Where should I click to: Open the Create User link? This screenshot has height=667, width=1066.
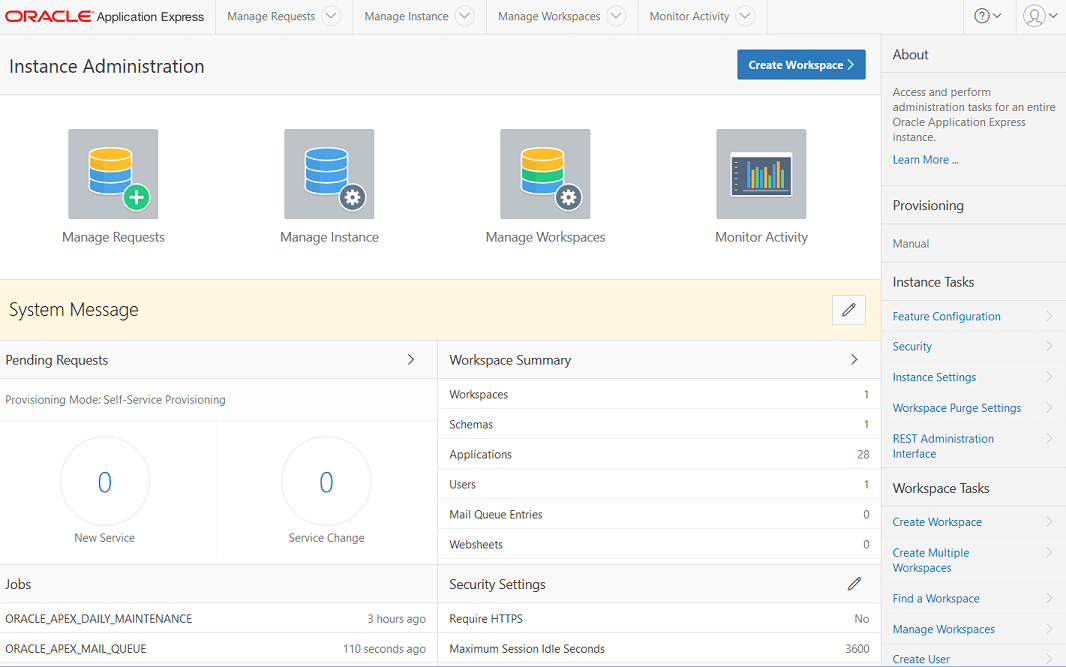pos(921,659)
